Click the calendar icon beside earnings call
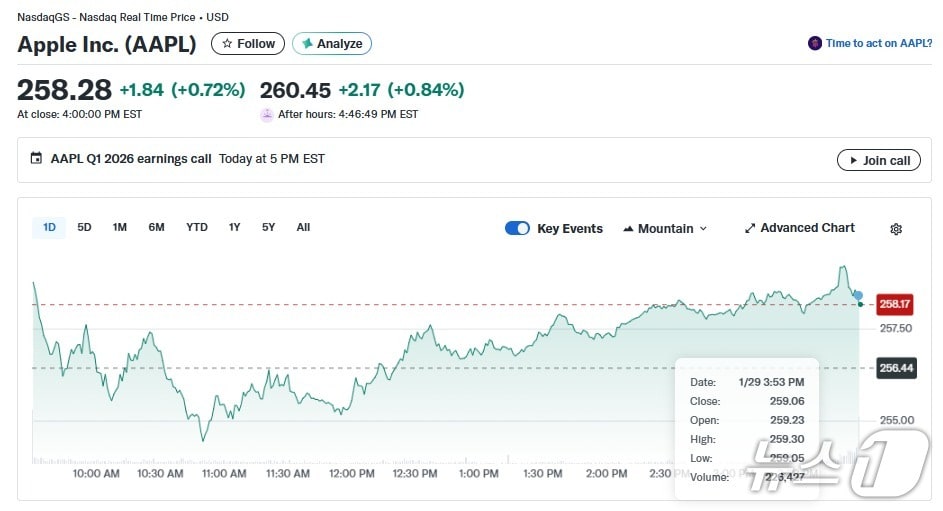This screenshot has height=511, width=943. 37,159
